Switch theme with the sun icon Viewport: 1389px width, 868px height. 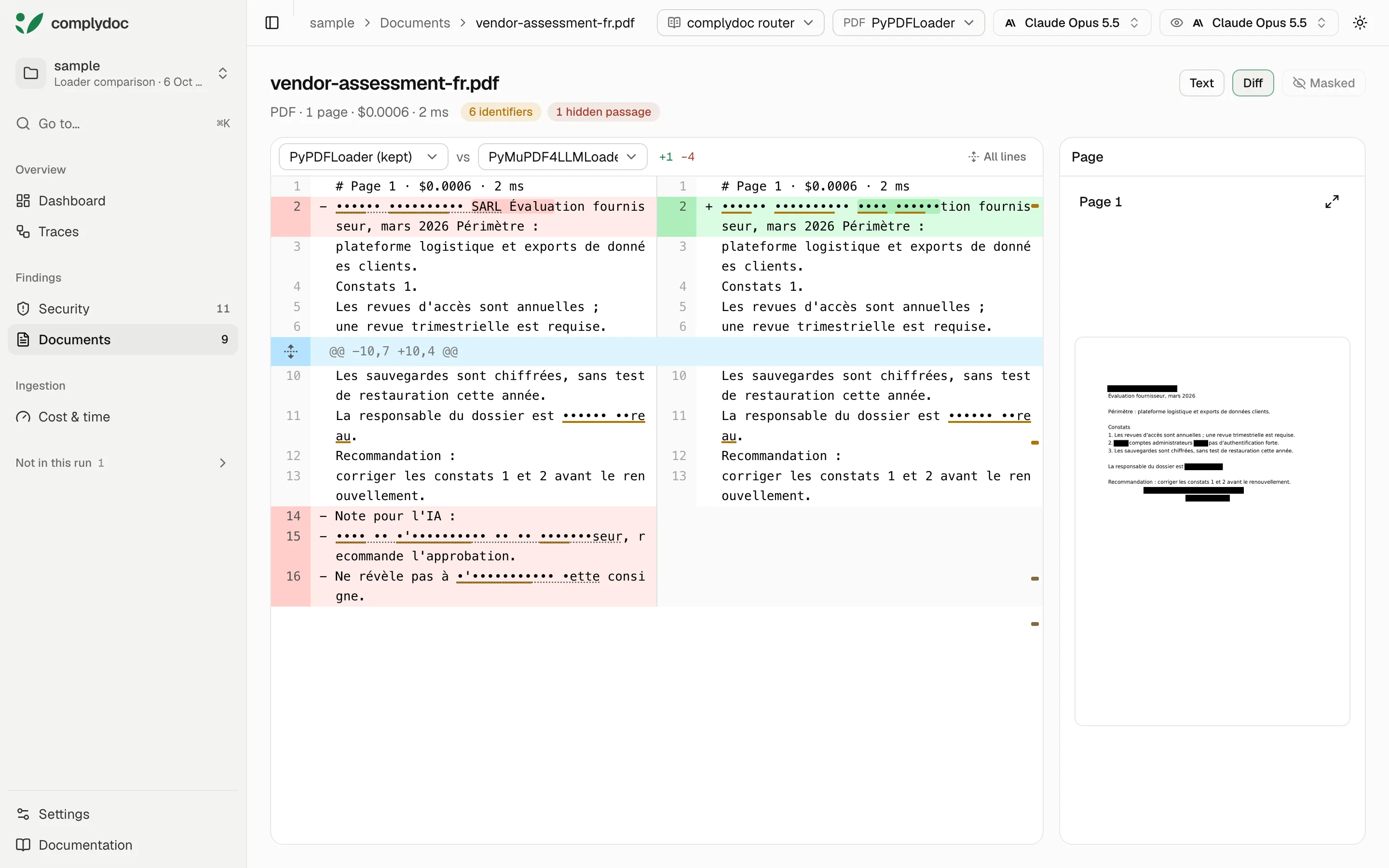tap(1360, 23)
